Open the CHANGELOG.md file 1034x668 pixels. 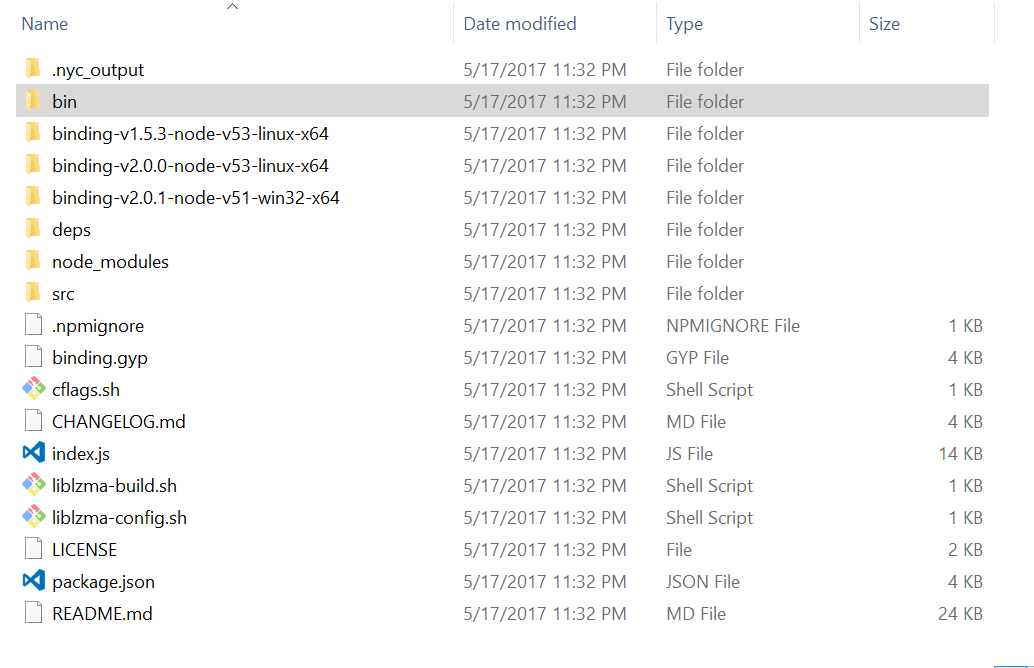(x=120, y=421)
